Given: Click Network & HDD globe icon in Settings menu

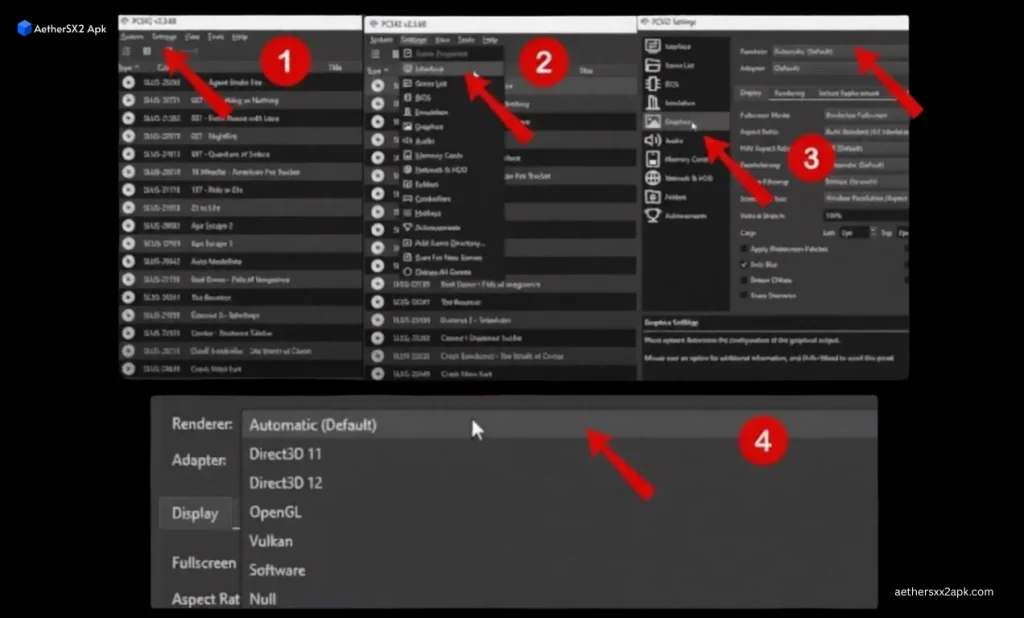Looking at the screenshot, I should 408,169.
